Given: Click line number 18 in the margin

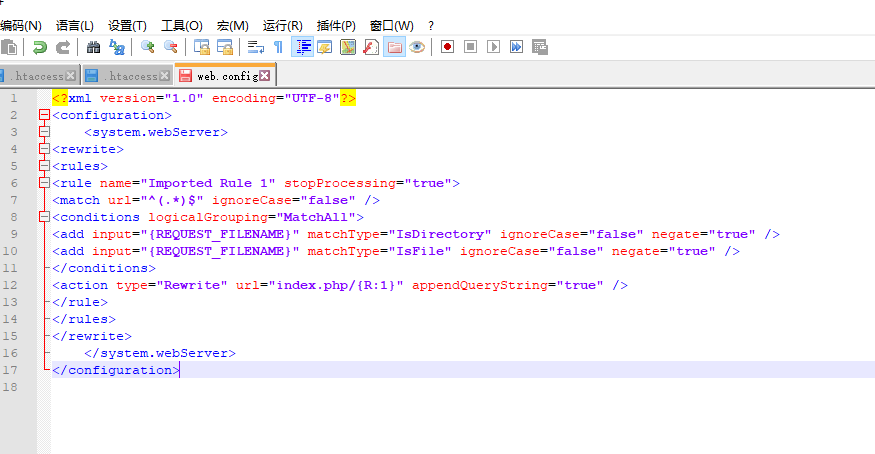Looking at the screenshot, I should click(10, 387).
